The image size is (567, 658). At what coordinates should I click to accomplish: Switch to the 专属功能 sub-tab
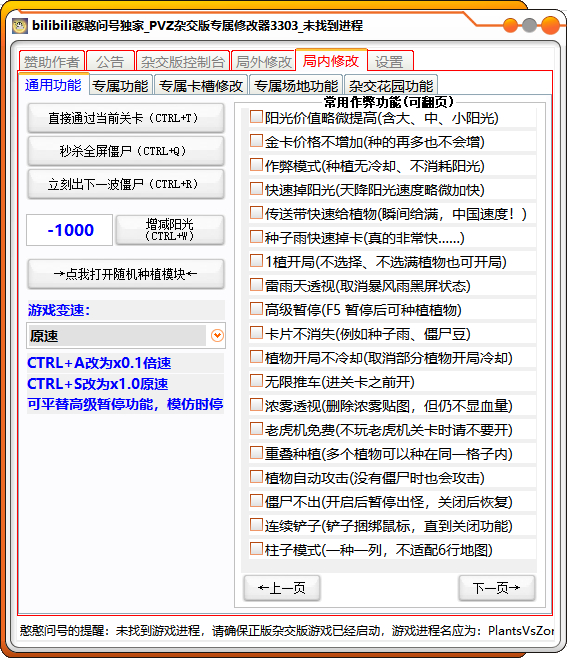(x=121, y=86)
